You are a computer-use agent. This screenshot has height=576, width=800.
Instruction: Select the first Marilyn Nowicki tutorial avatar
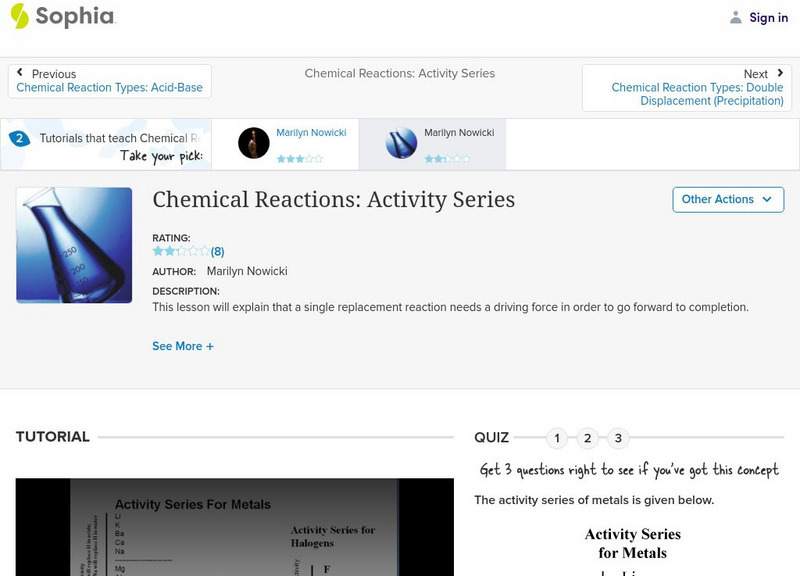click(254, 143)
